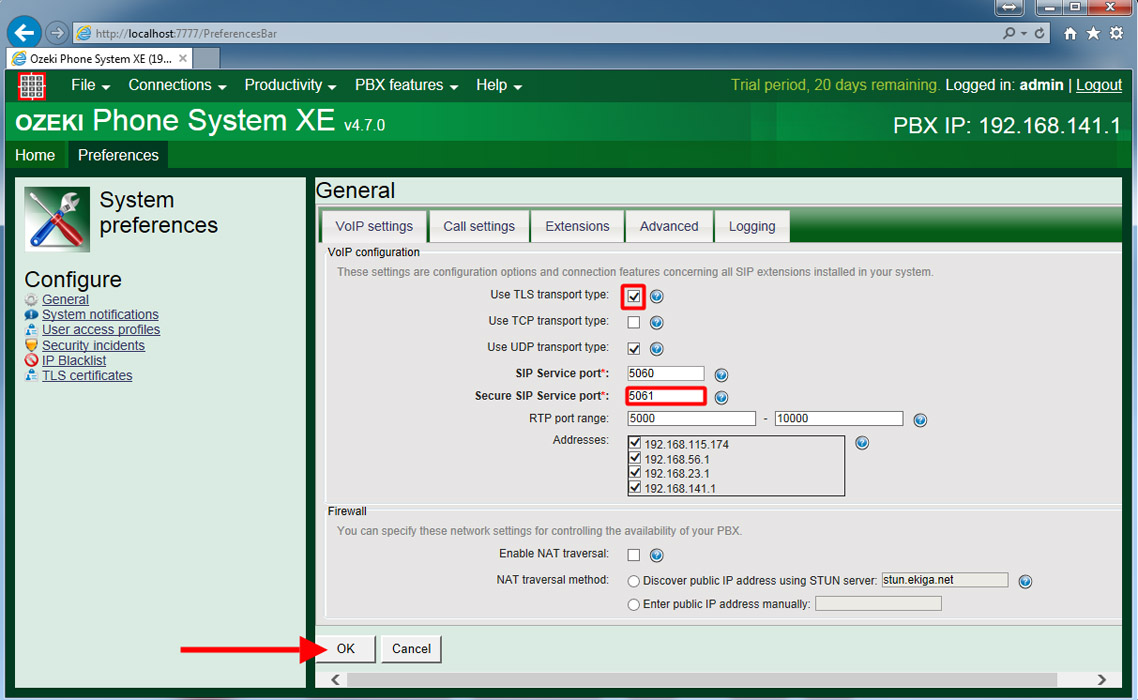1138x700 pixels.
Task: Open the Connections dropdown menu
Action: pyautogui.click(x=177, y=85)
